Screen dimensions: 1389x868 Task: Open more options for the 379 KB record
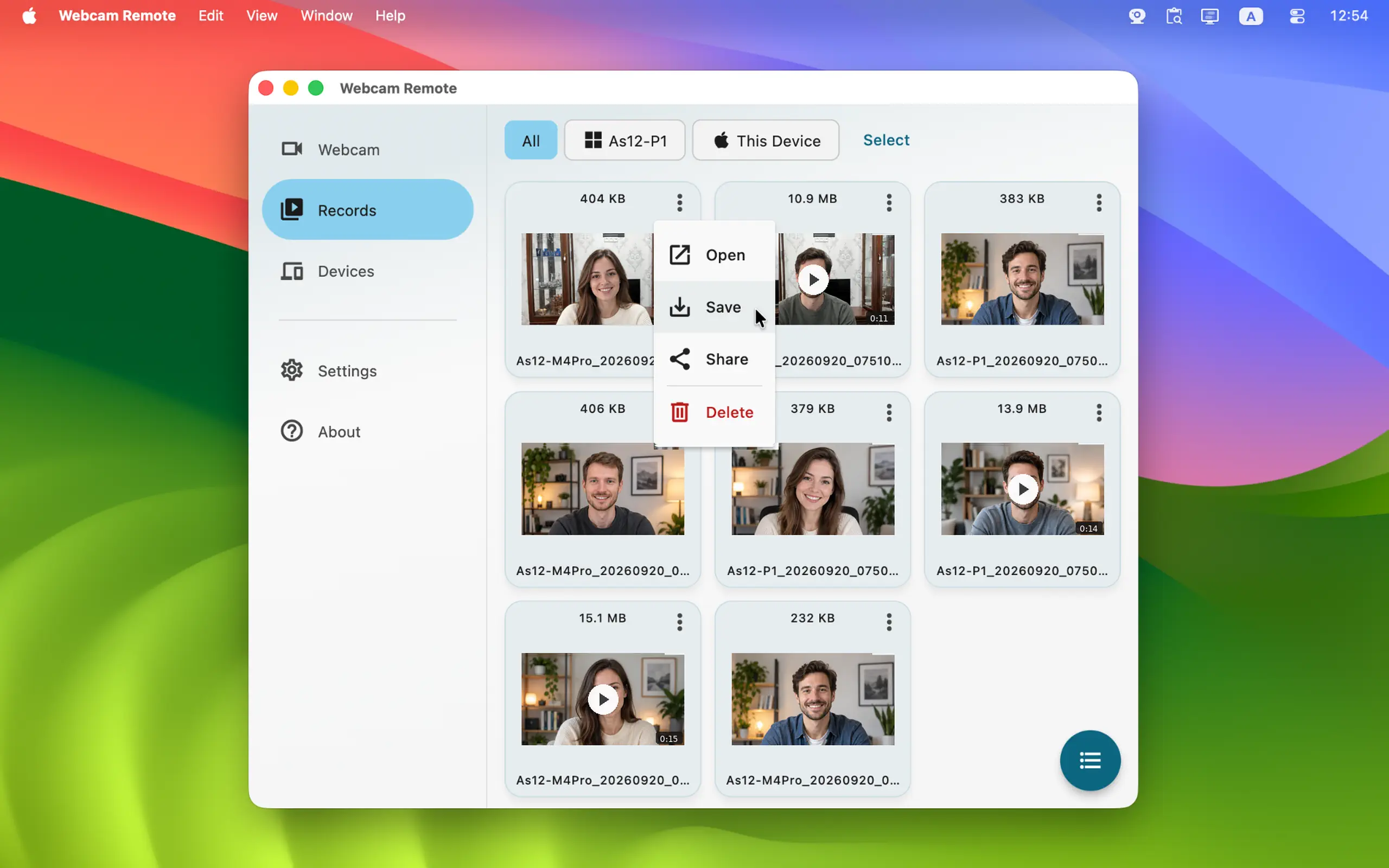(x=889, y=412)
